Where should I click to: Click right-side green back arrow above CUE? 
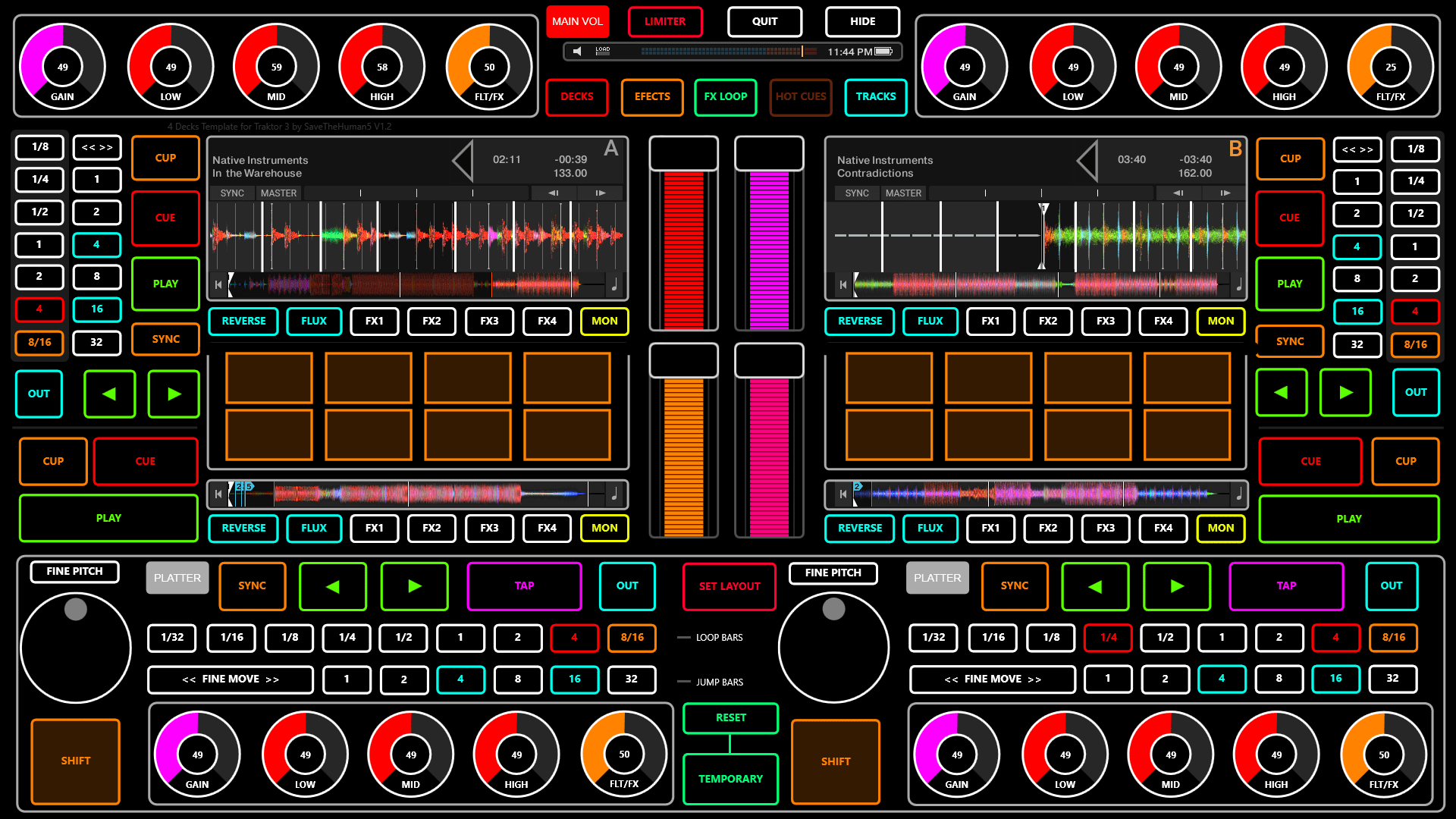1282,392
